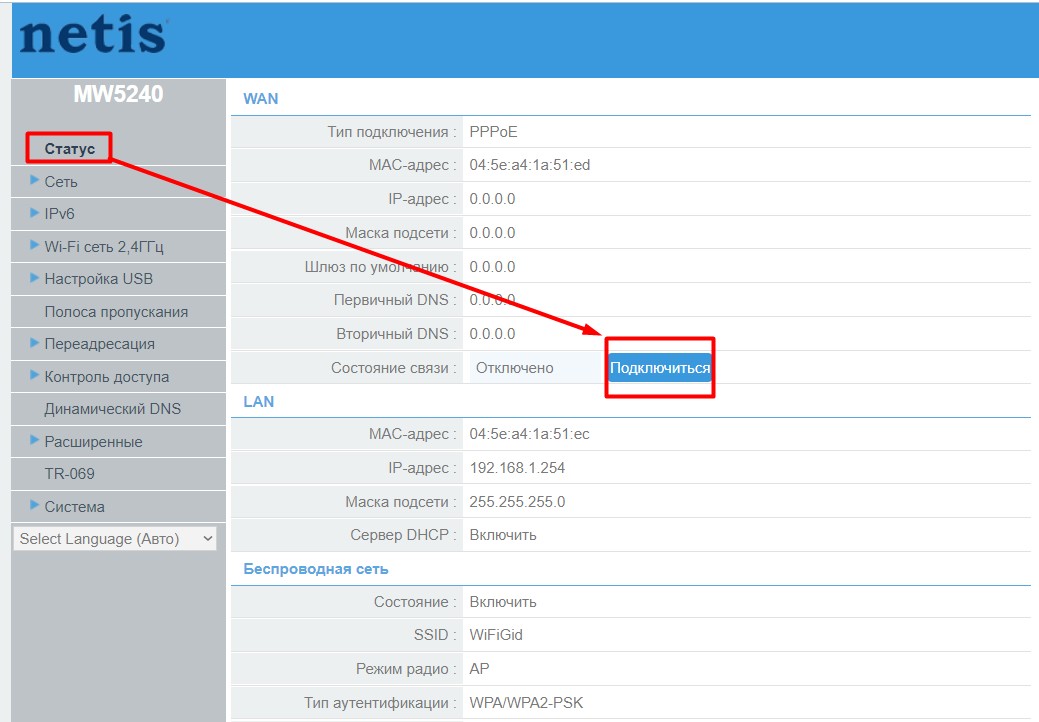Open Настройка USB menu item
This screenshot has height=722, width=1039.
99,279
